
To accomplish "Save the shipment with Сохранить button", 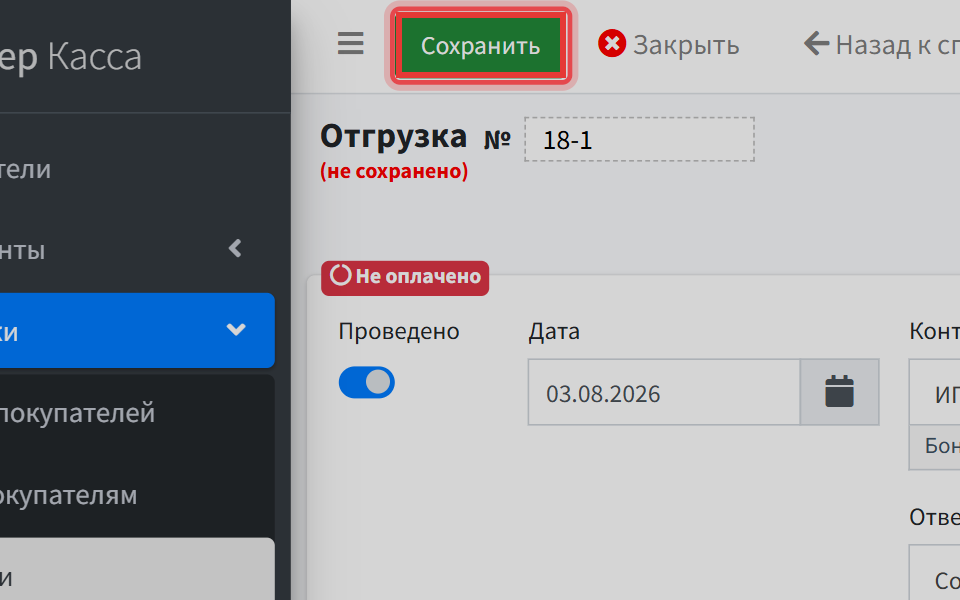I will pos(481,45).
